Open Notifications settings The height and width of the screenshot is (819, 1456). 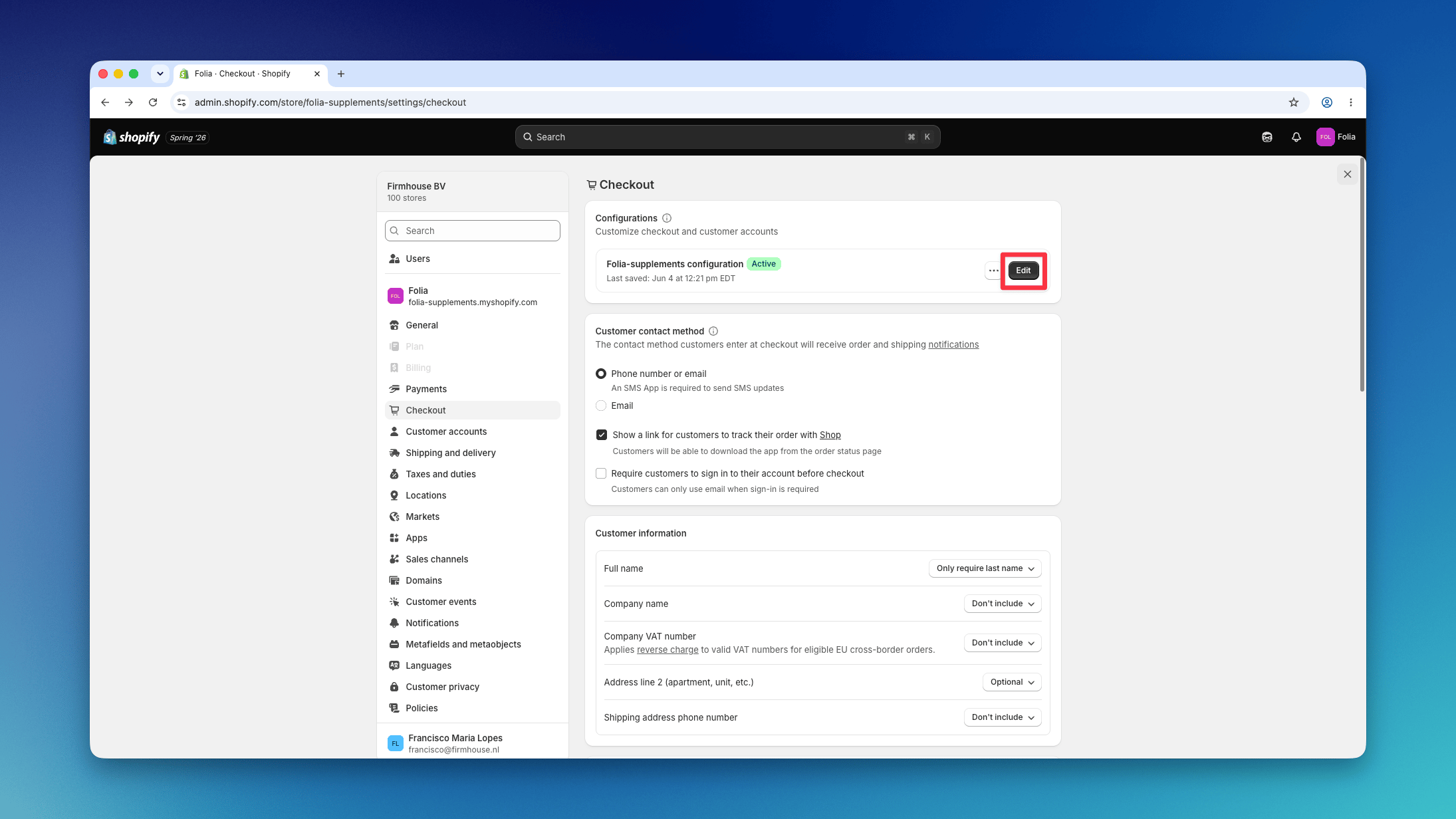472,623
